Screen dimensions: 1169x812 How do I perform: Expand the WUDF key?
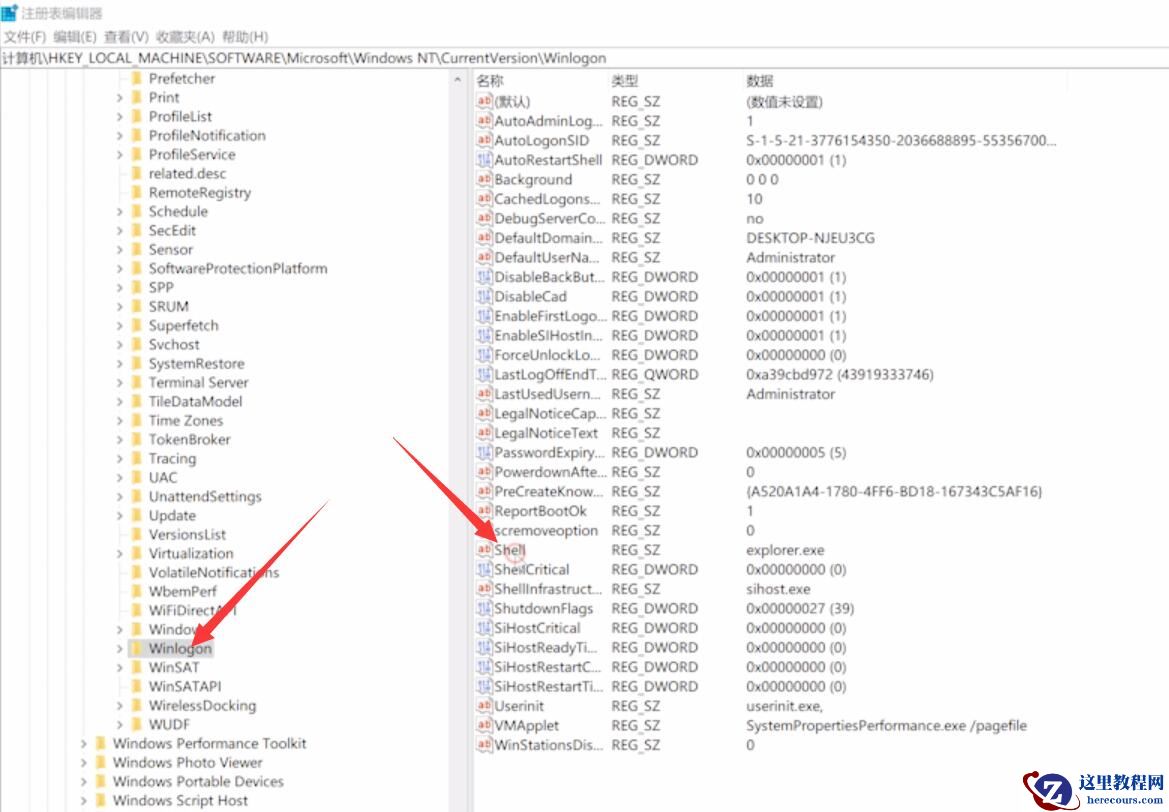click(x=119, y=724)
